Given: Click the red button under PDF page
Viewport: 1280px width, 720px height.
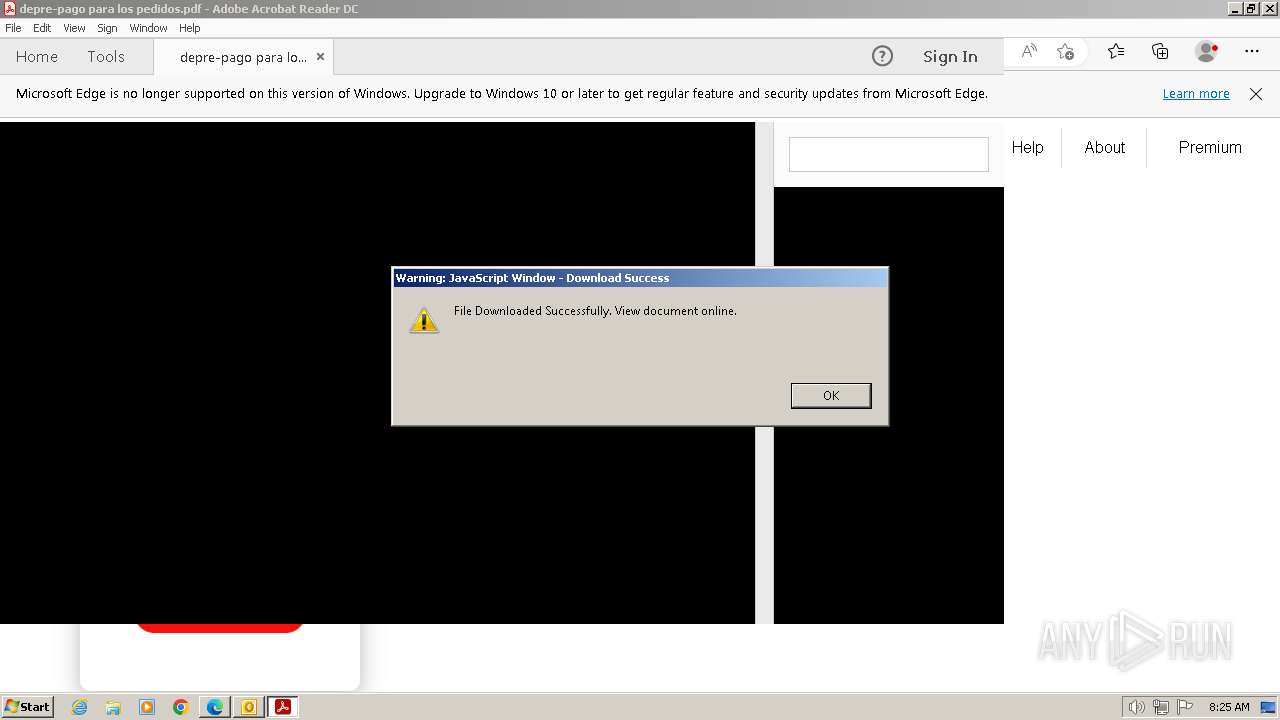Looking at the screenshot, I should tap(220, 627).
